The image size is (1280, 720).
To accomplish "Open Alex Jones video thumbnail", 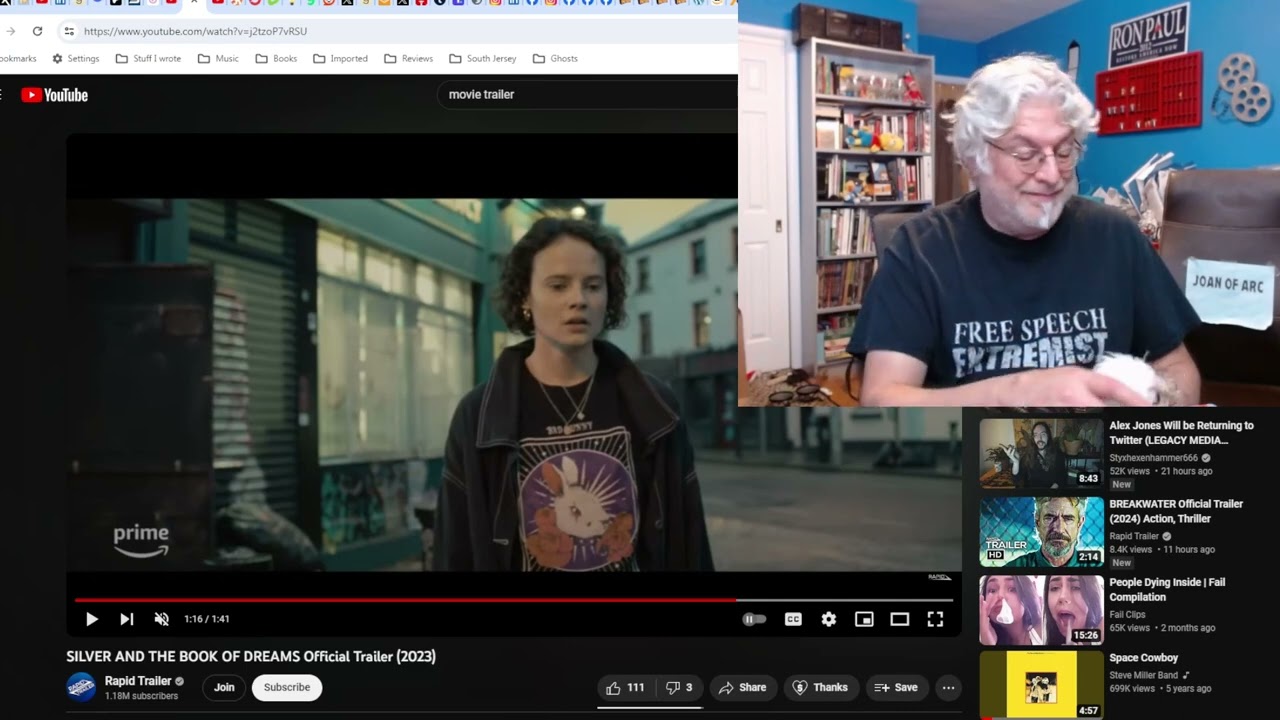I will pos(1041,454).
